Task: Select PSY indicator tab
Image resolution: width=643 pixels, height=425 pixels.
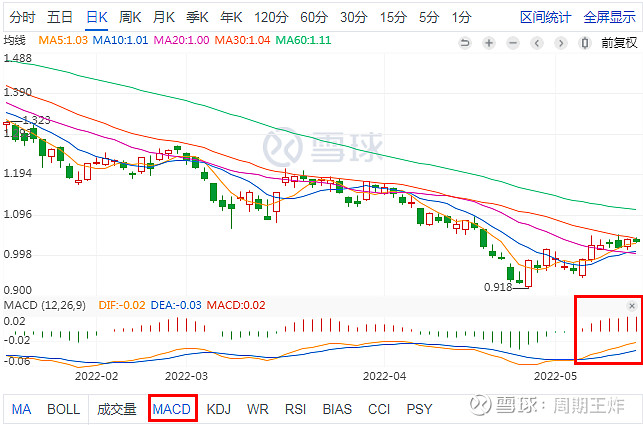Action: 419,409
